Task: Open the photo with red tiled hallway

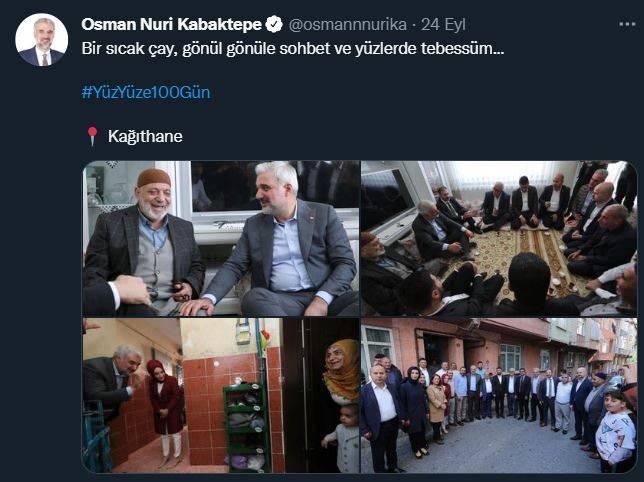Action: [221, 395]
